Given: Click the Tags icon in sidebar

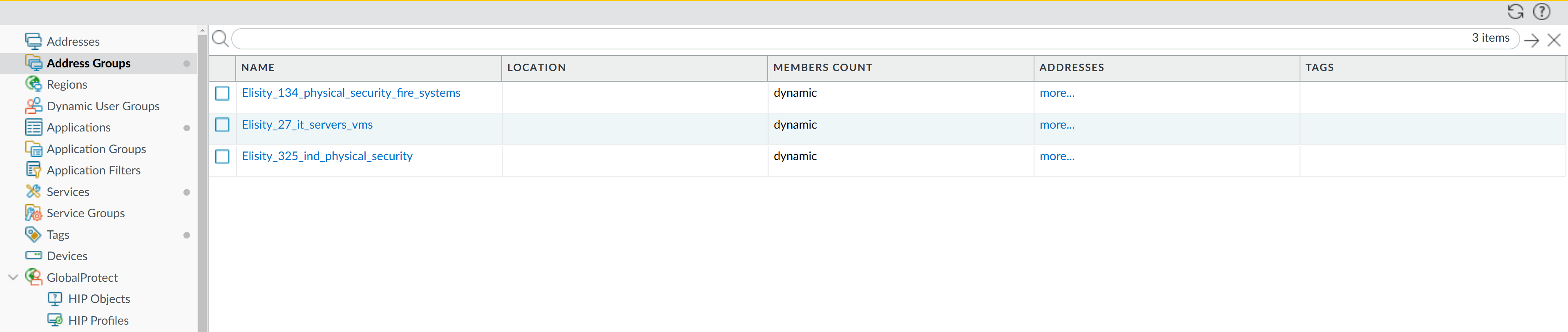Looking at the screenshot, I should pyautogui.click(x=34, y=234).
